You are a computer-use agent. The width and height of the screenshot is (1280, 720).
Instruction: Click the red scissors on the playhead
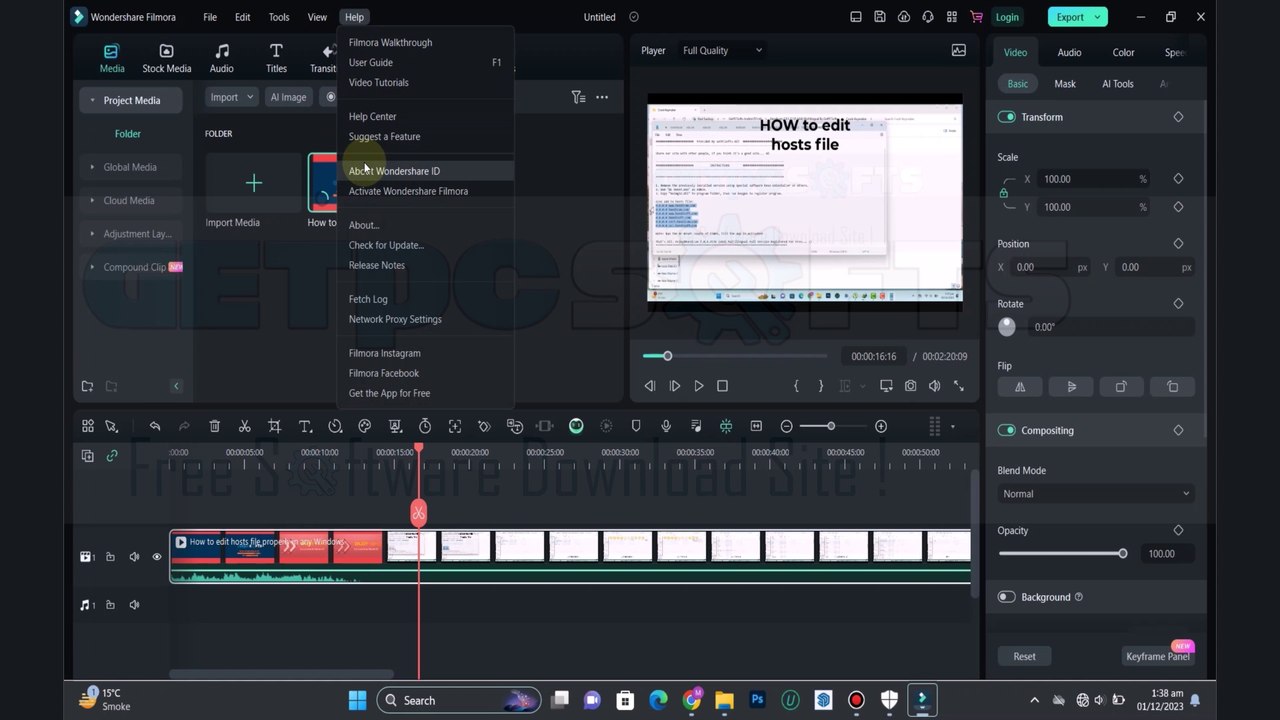418,514
